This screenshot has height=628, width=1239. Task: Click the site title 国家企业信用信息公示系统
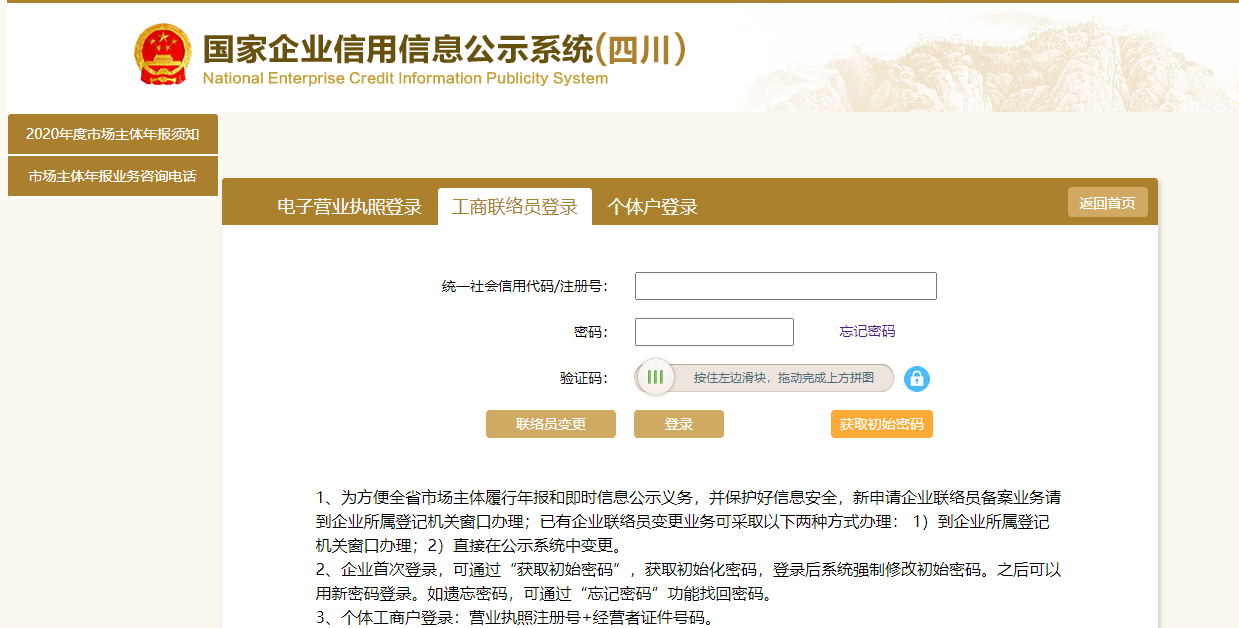point(444,49)
